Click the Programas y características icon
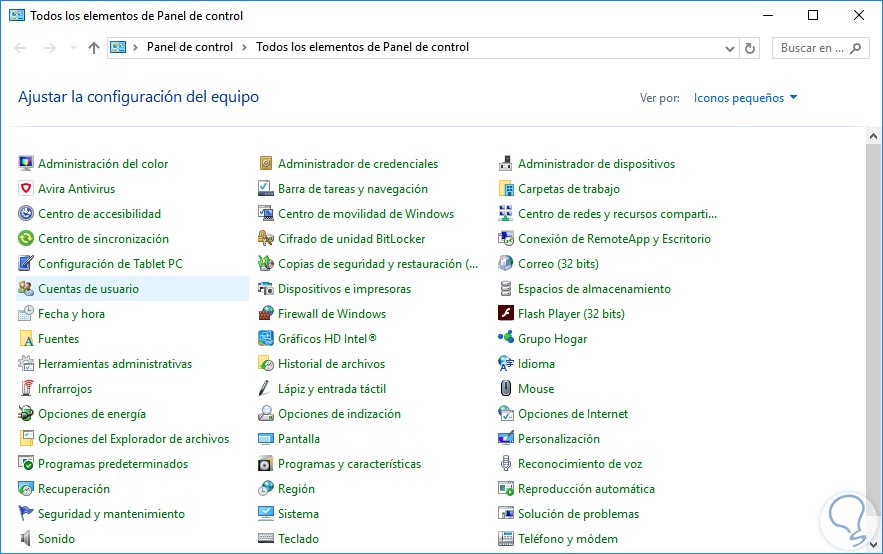883x554 pixels. click(266, 463)
